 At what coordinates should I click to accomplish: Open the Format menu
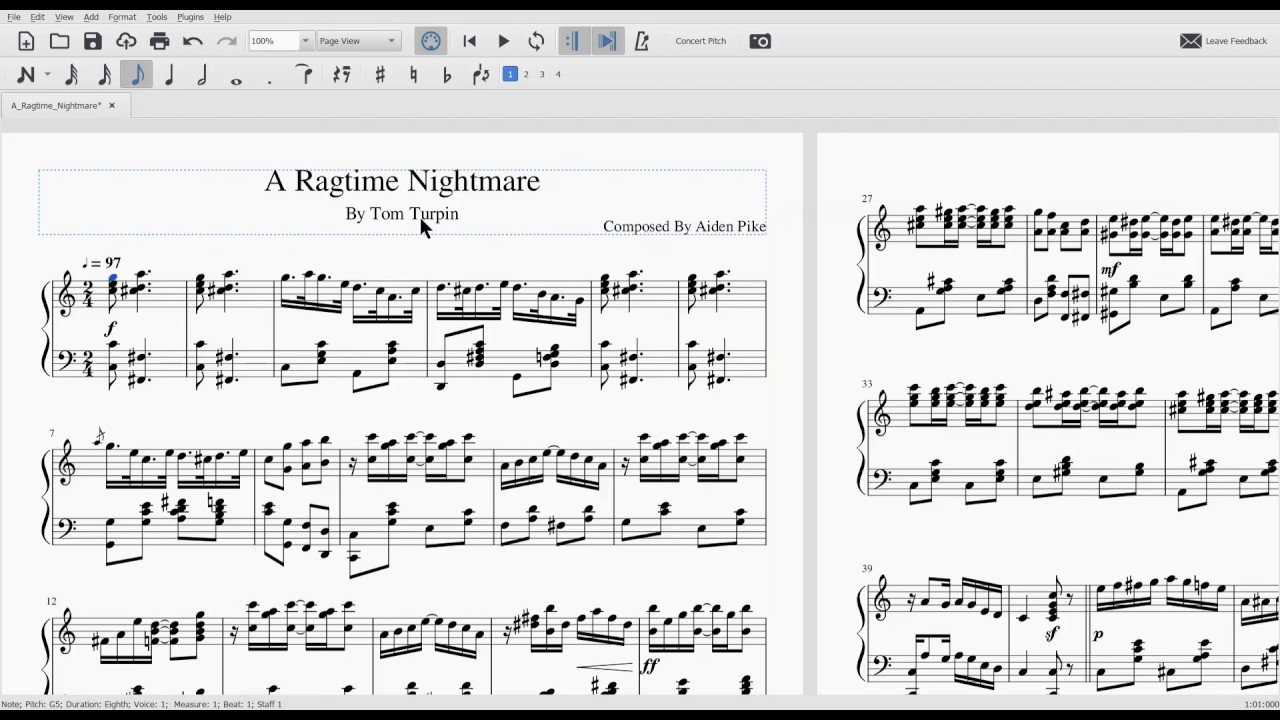[x=122, y=17]
